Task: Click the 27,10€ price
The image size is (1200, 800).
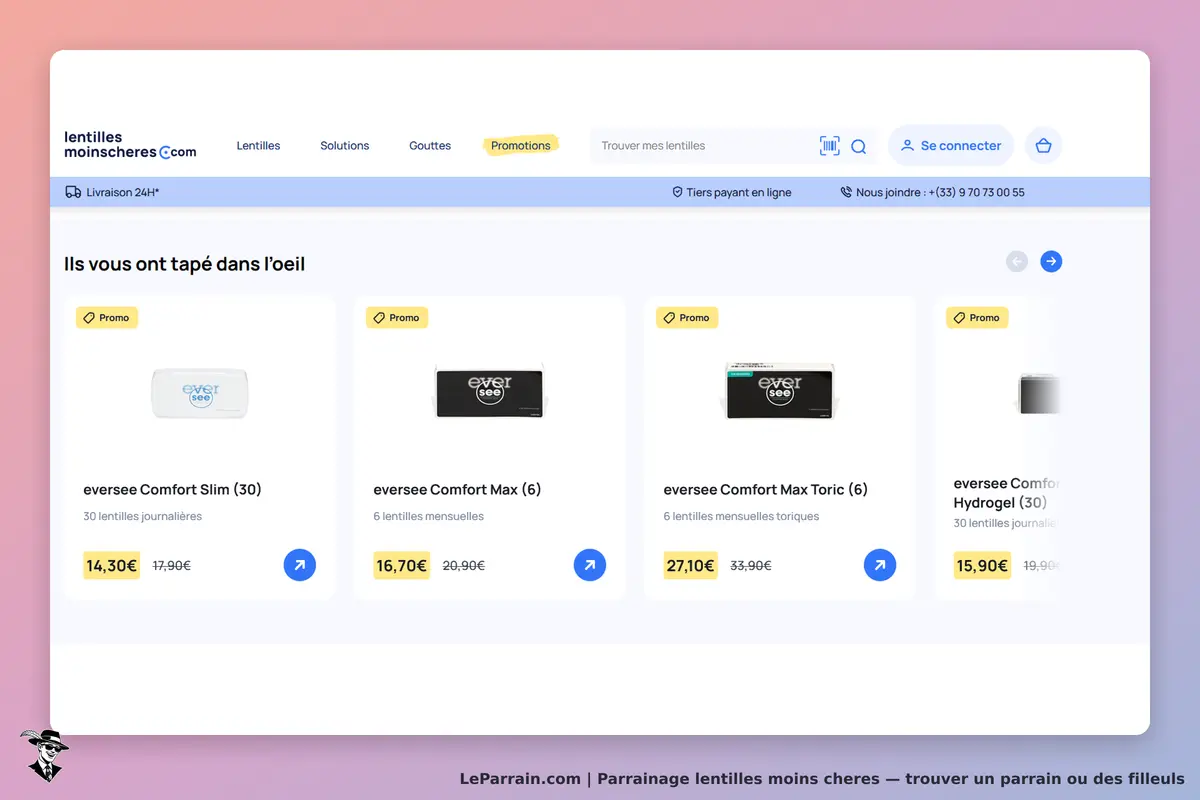Action: [x=691, y=566]
